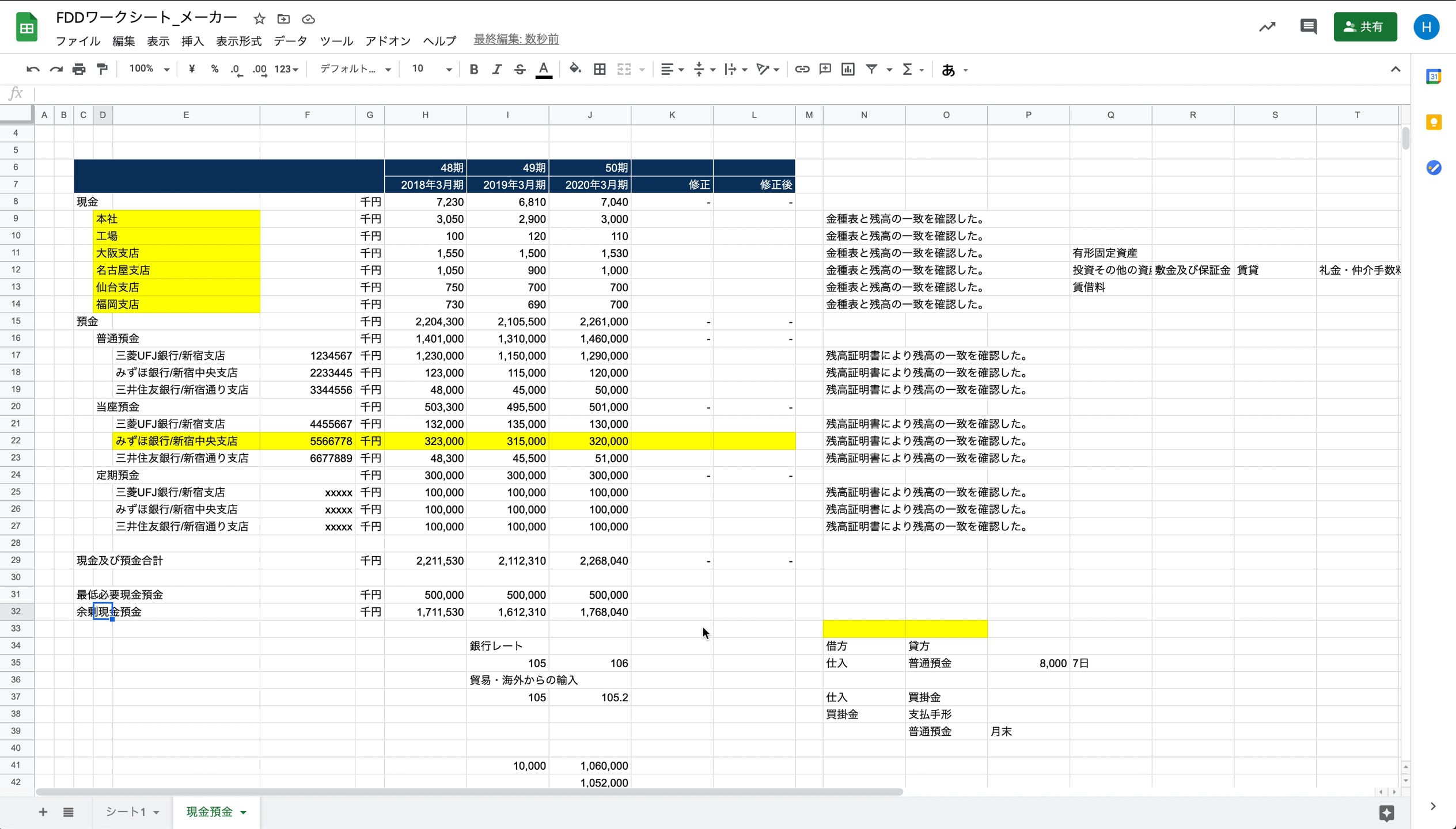Toggle bold formatting

tap(473, 69)
